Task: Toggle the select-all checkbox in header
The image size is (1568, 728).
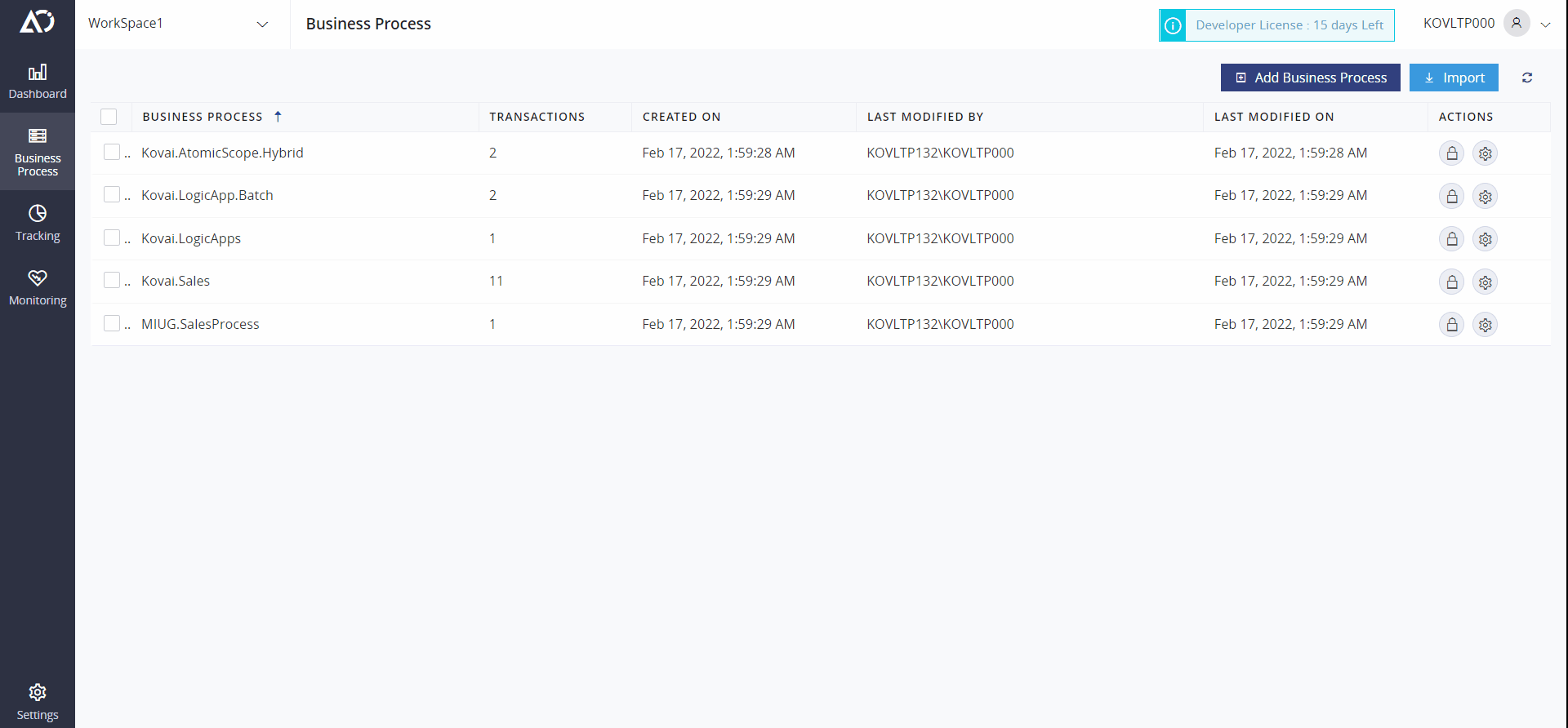Action: [109, 117]
